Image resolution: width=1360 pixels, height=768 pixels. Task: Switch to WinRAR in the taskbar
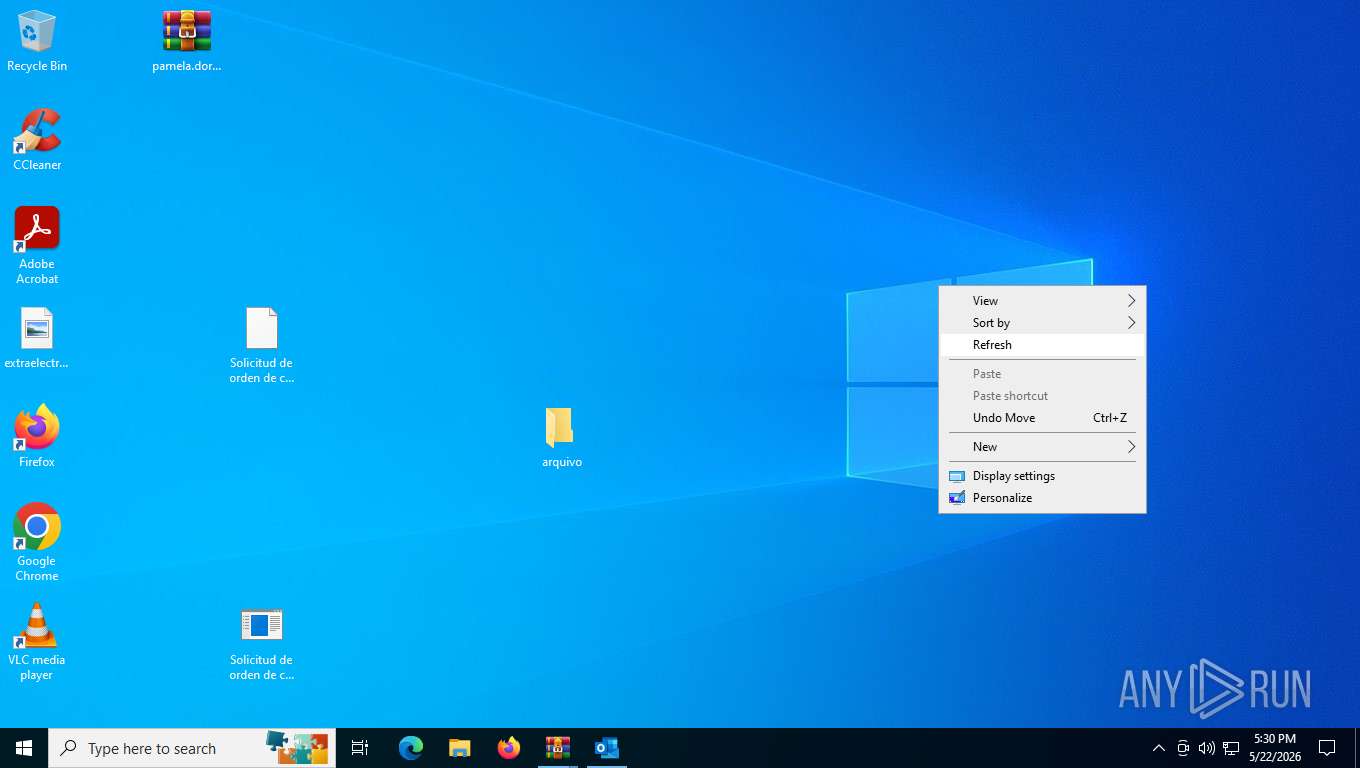point(558,748)
